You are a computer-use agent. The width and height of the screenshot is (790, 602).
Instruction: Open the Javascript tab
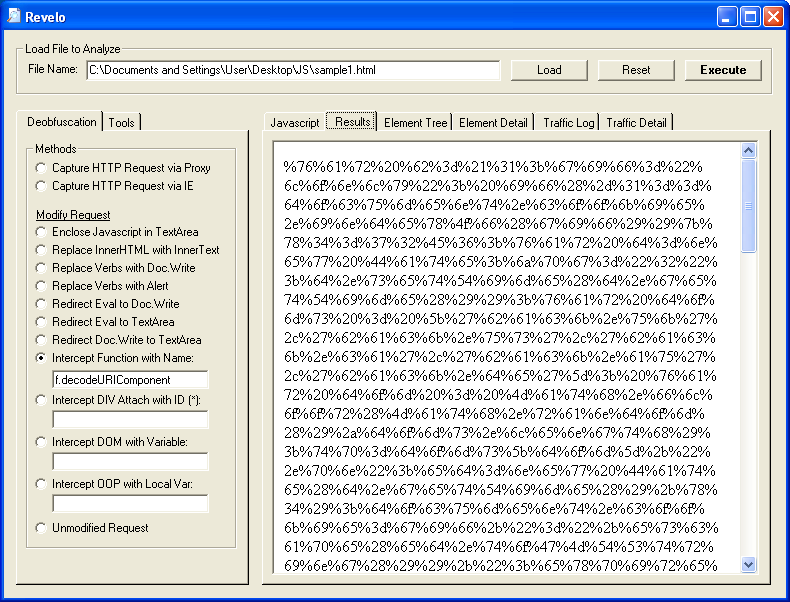[295, 122]
